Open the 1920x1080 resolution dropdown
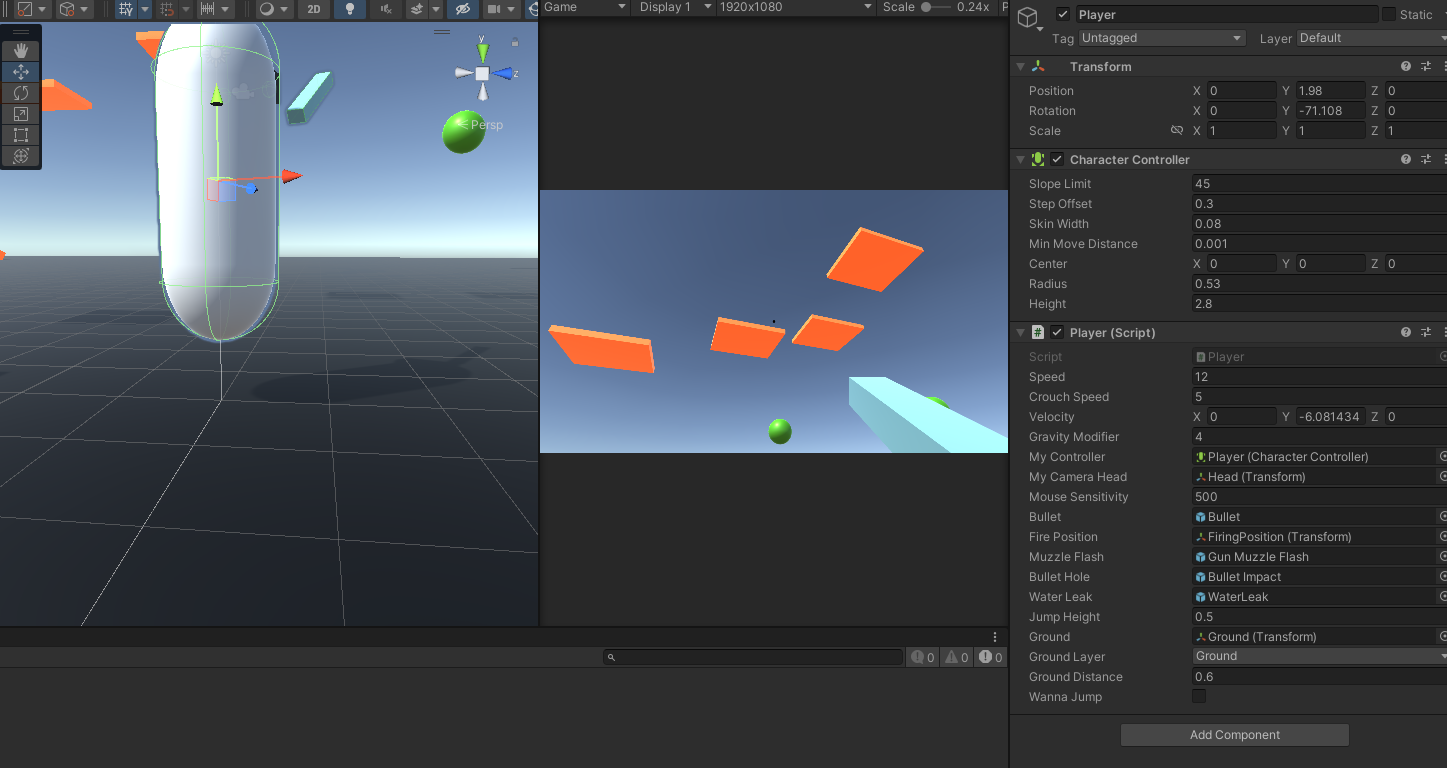 tap(796, 7)
